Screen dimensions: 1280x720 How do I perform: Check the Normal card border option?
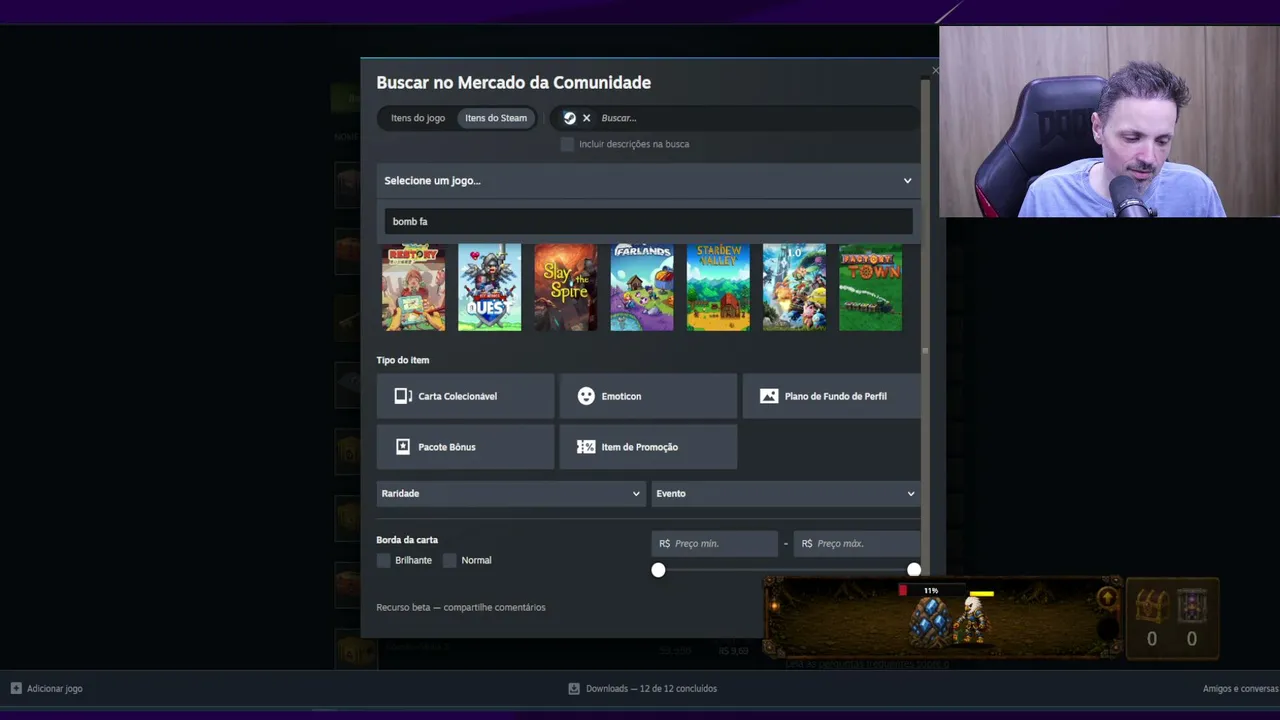click(449, 560)
